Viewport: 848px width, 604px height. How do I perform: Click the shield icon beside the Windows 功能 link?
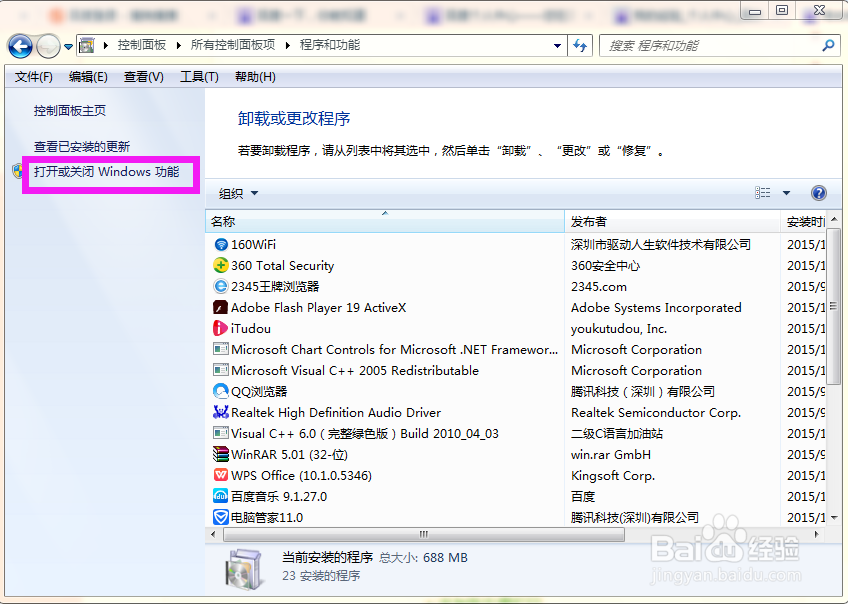tap(18, 172)
